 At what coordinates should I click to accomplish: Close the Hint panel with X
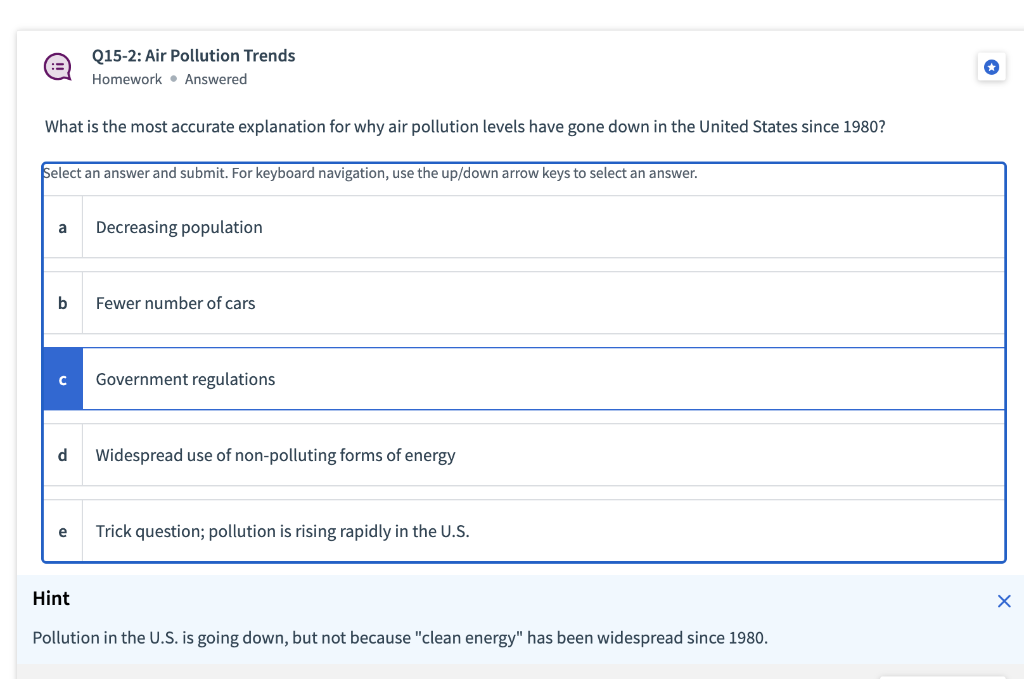[x=1004, y=601]
